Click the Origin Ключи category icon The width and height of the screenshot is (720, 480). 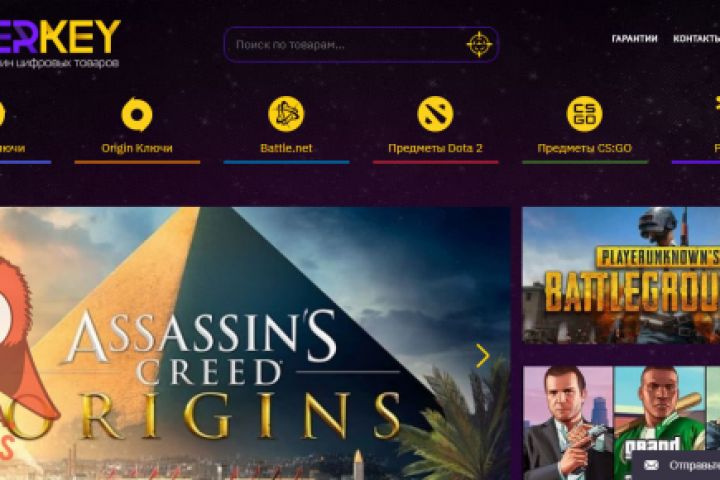(x=137, y=114)
